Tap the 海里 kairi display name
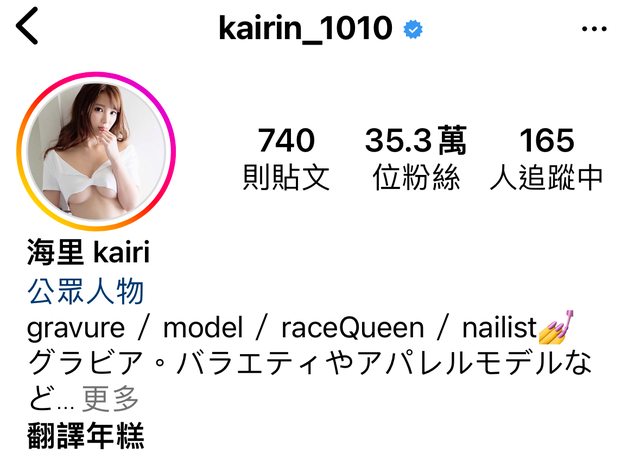 (x=89, y=252)
